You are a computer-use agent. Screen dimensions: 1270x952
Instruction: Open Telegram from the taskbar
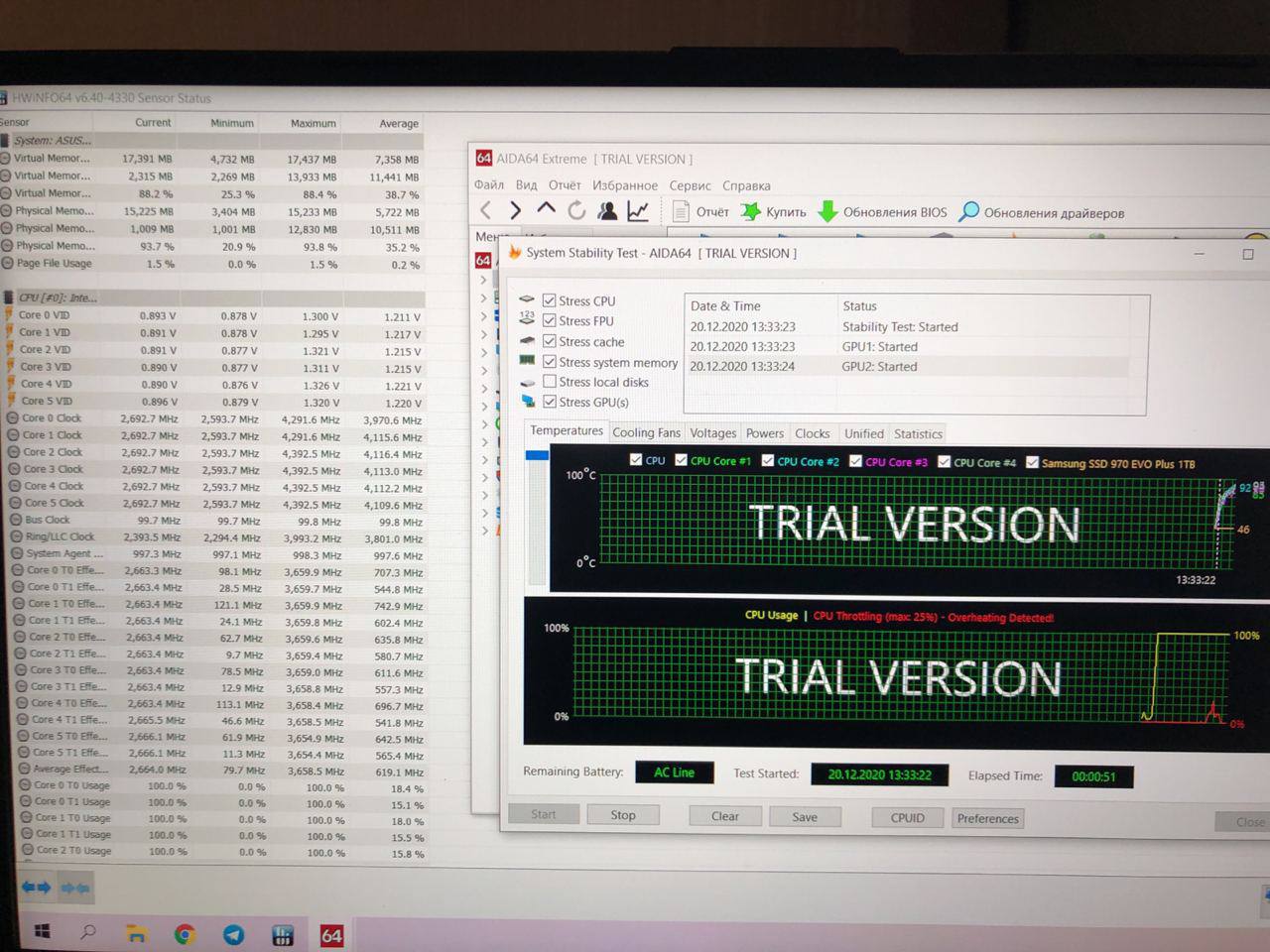point(233,934)
